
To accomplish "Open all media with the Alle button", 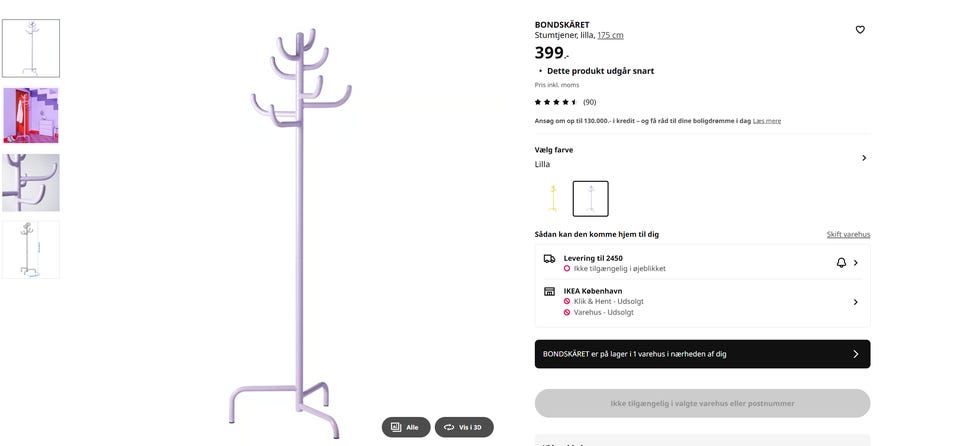I will 406,427.
